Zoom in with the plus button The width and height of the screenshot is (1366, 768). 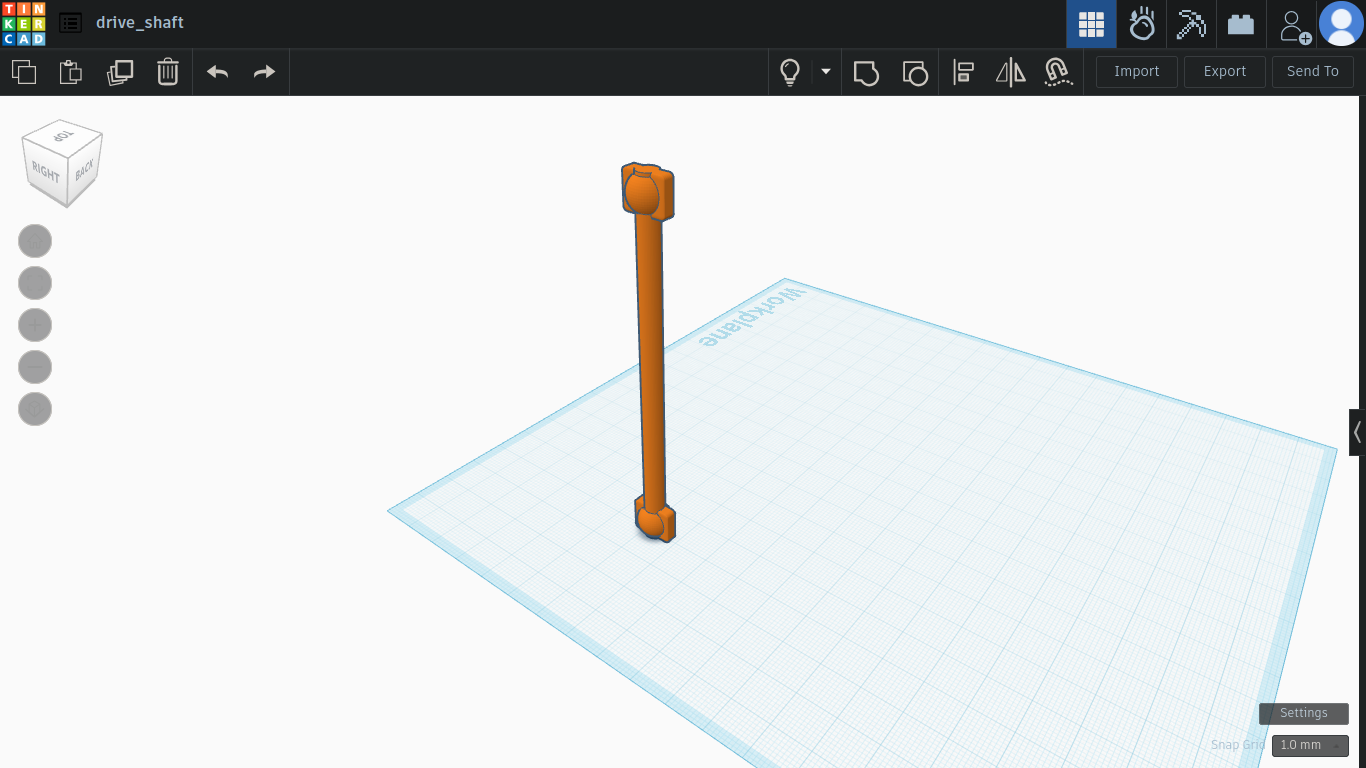pos(35,325)
